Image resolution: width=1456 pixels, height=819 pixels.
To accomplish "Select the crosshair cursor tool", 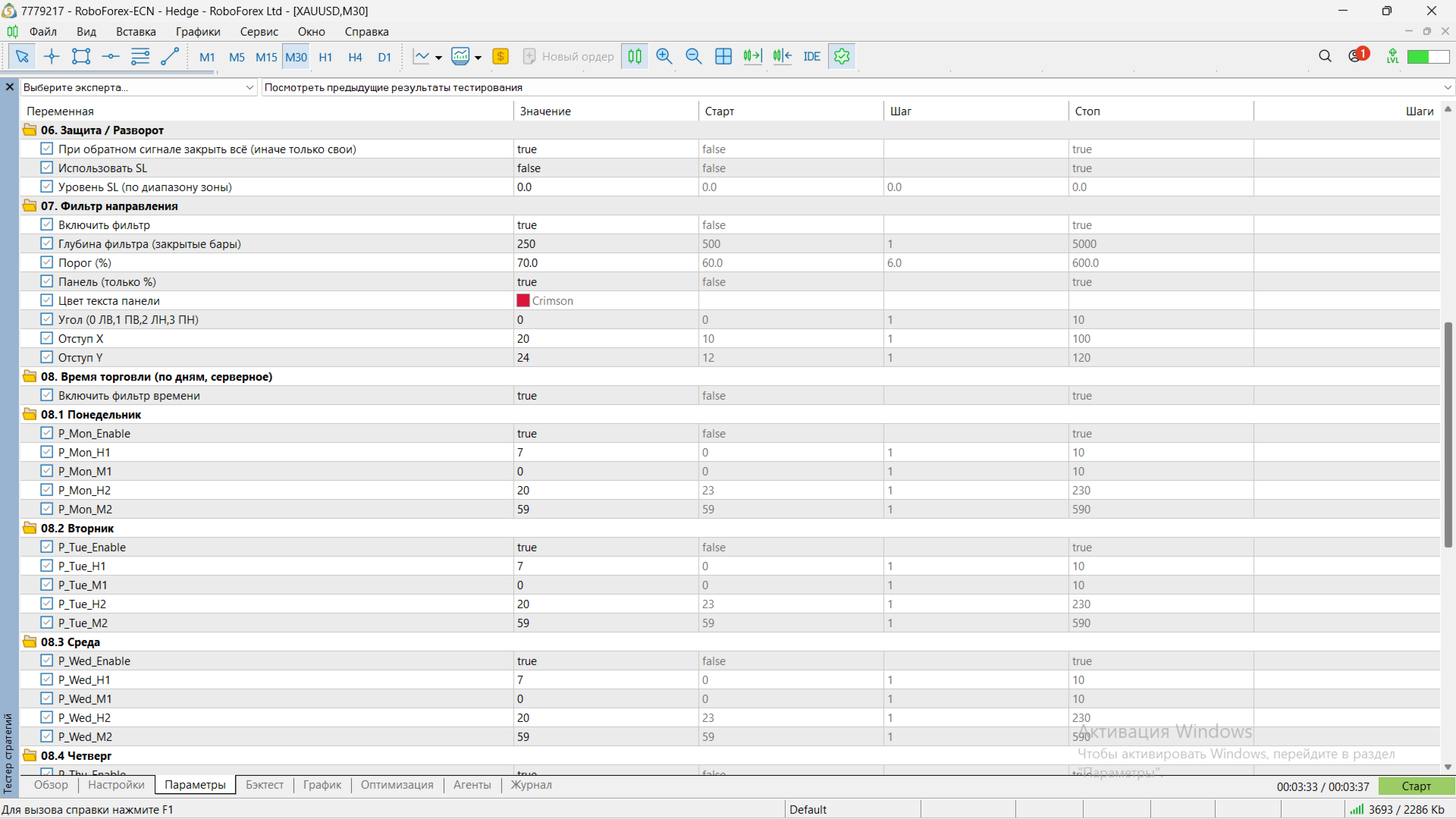I will click(x=52, y=56).
